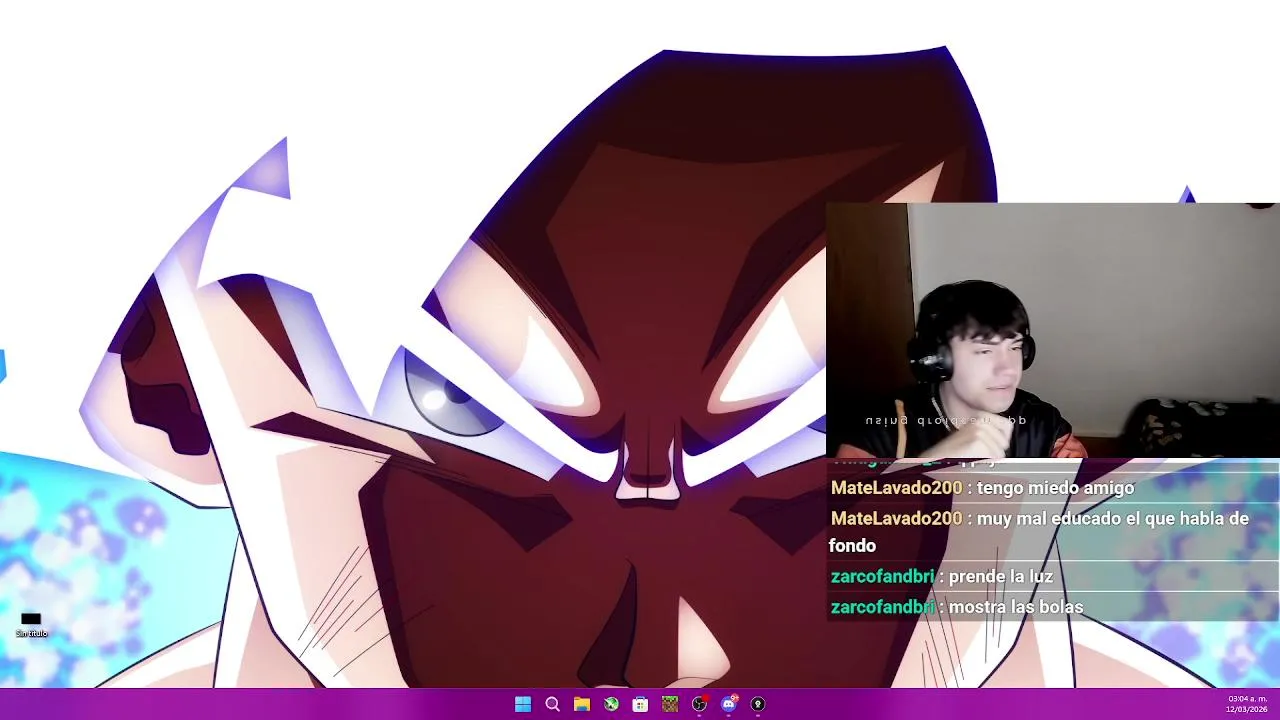Click username zarcofandbri beside 'prende la luz'

coord(882,576)
